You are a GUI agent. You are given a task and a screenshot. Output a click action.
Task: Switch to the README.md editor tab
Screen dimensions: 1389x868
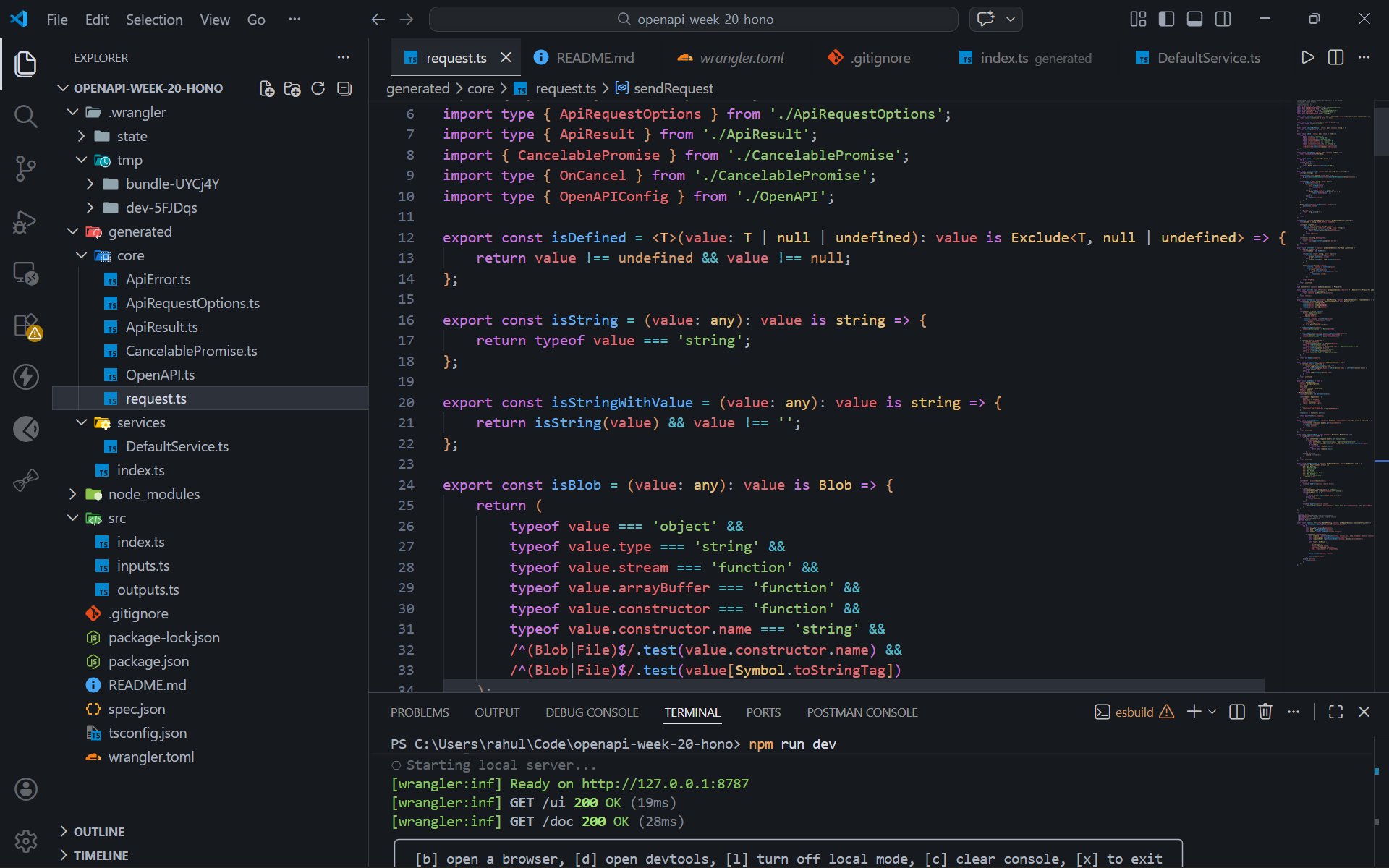(594, 58)
